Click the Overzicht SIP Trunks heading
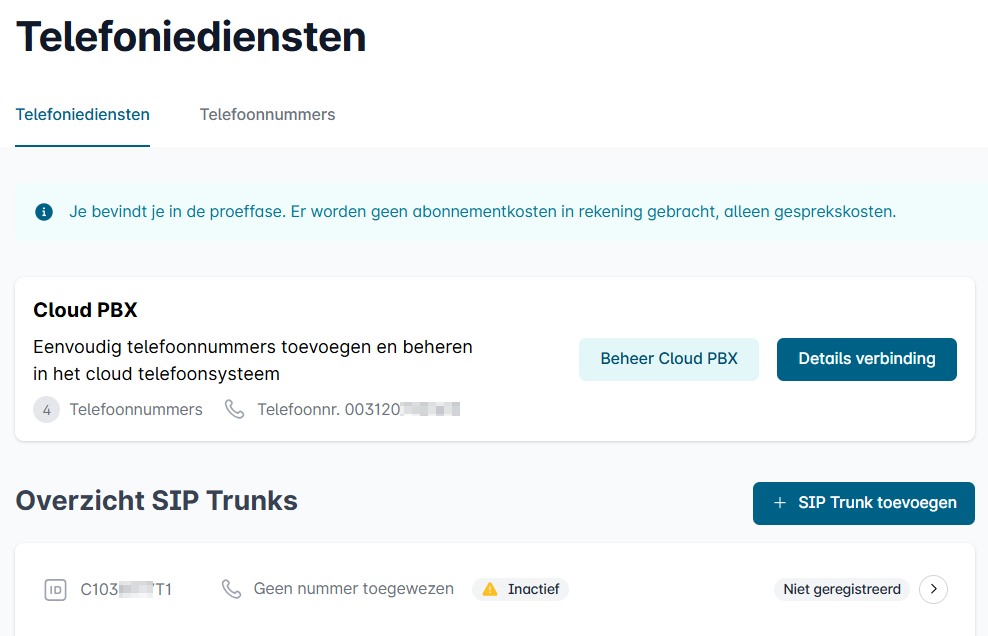This screenshot has width=988, height=636. click(156, 500)
